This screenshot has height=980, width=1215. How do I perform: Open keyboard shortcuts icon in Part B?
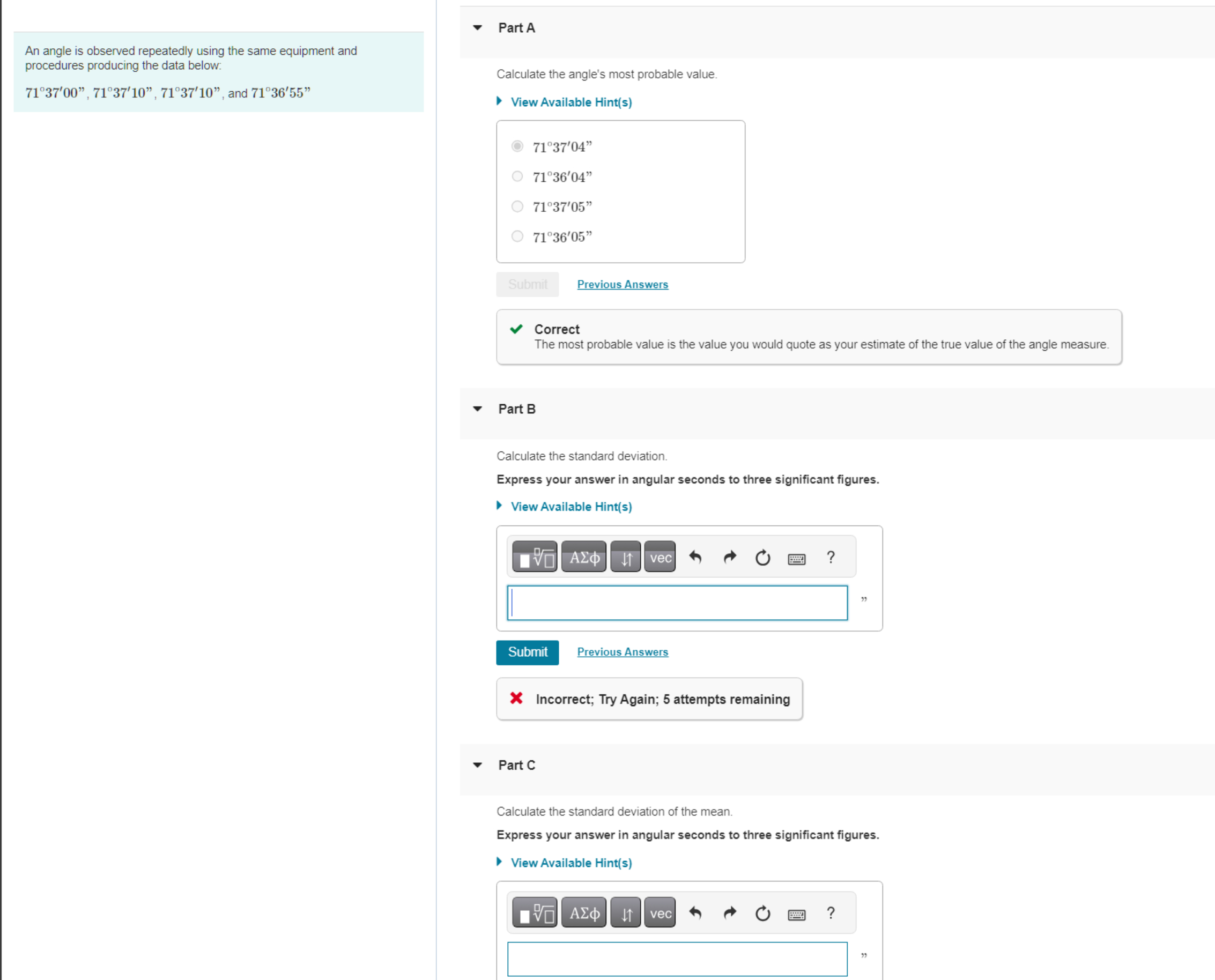(x=796, y=559)
